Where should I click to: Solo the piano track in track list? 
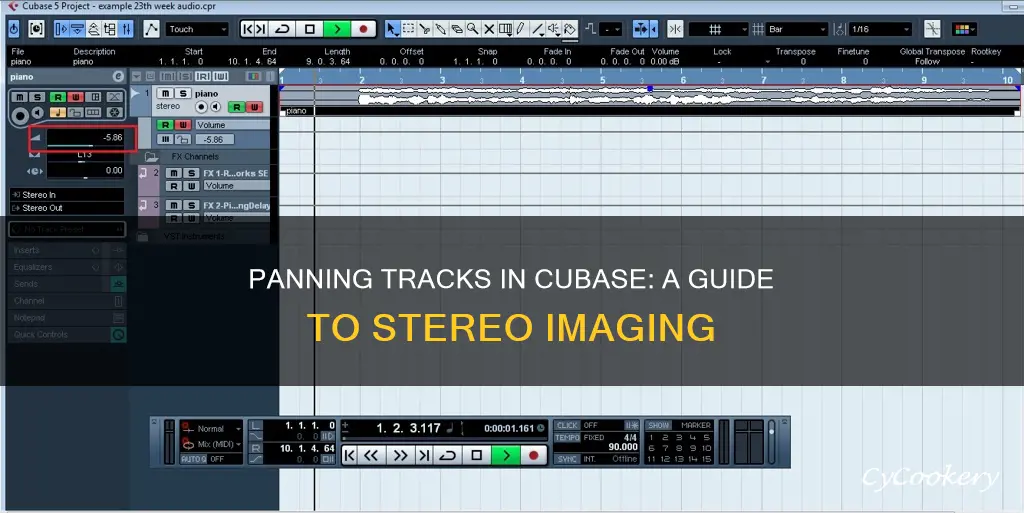coord(183,93)
